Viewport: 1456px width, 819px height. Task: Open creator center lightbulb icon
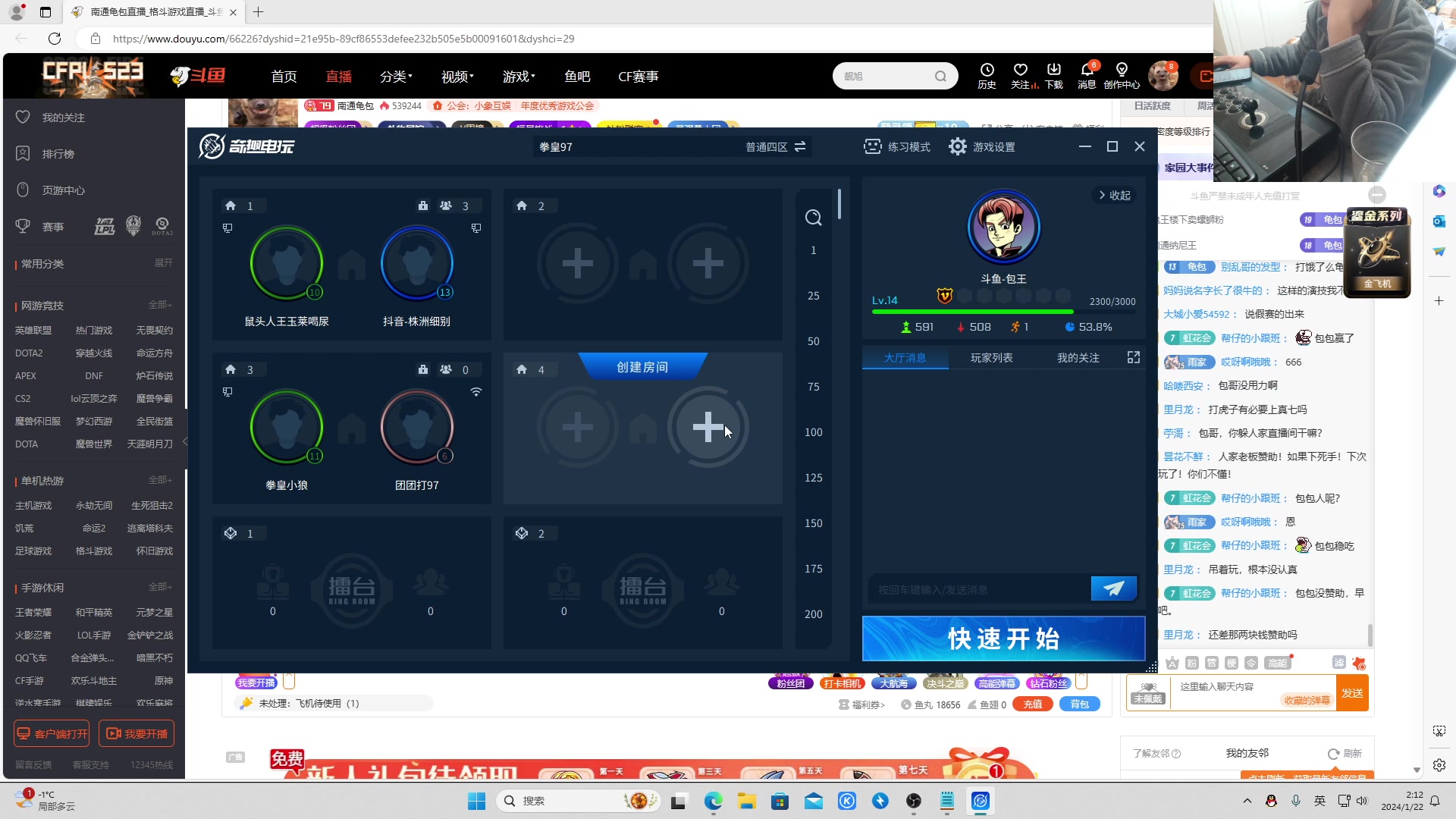[1122, 70]
